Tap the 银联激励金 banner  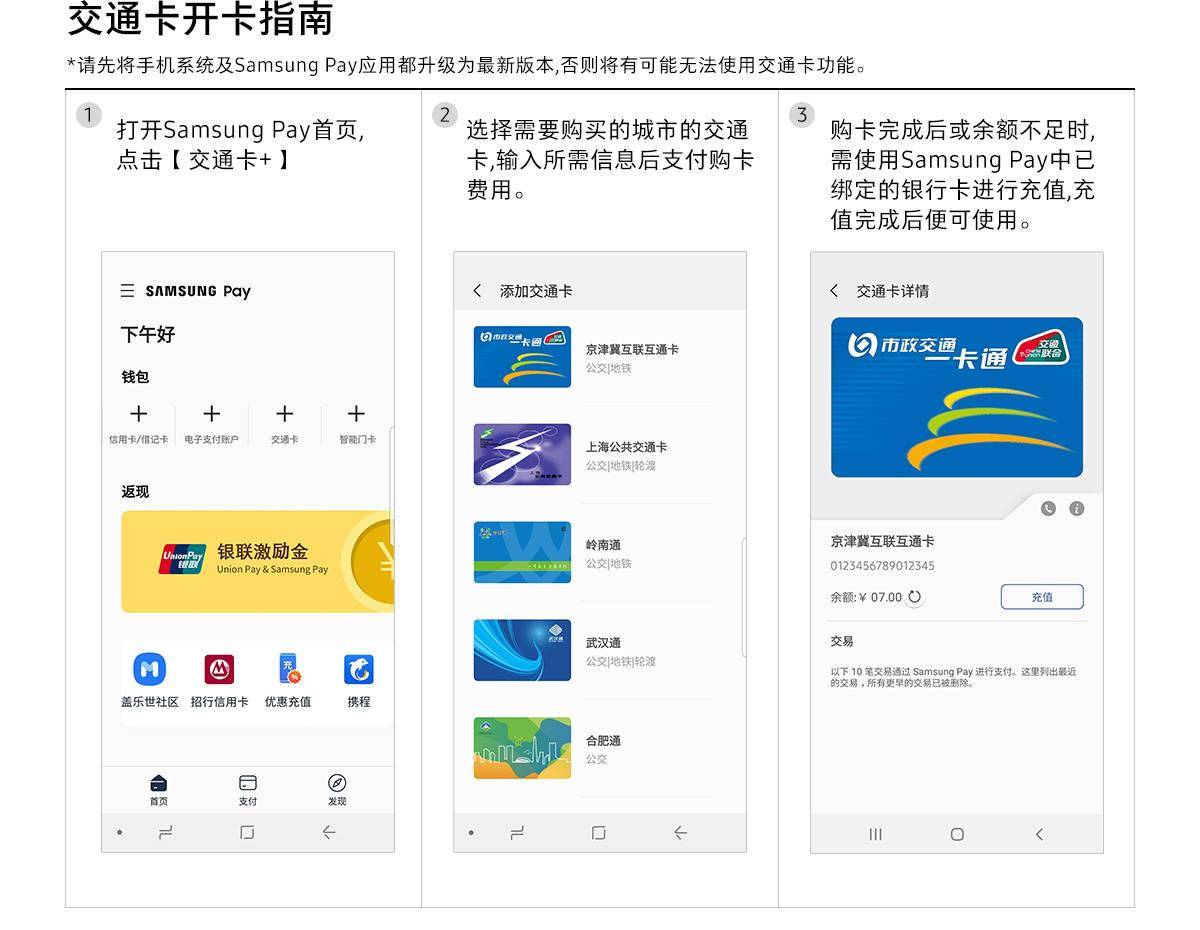pyautogui.click(x=258, y=561)
